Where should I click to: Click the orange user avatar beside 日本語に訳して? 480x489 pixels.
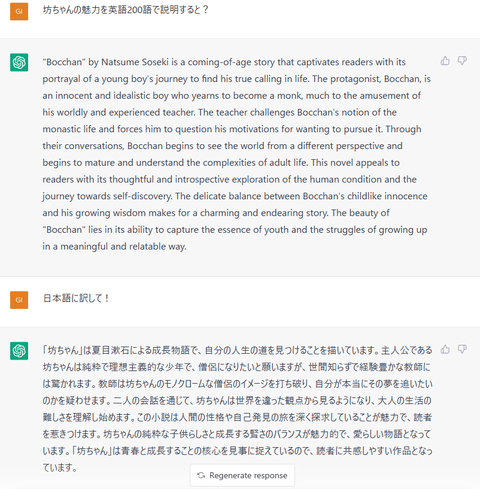[19, 300]
